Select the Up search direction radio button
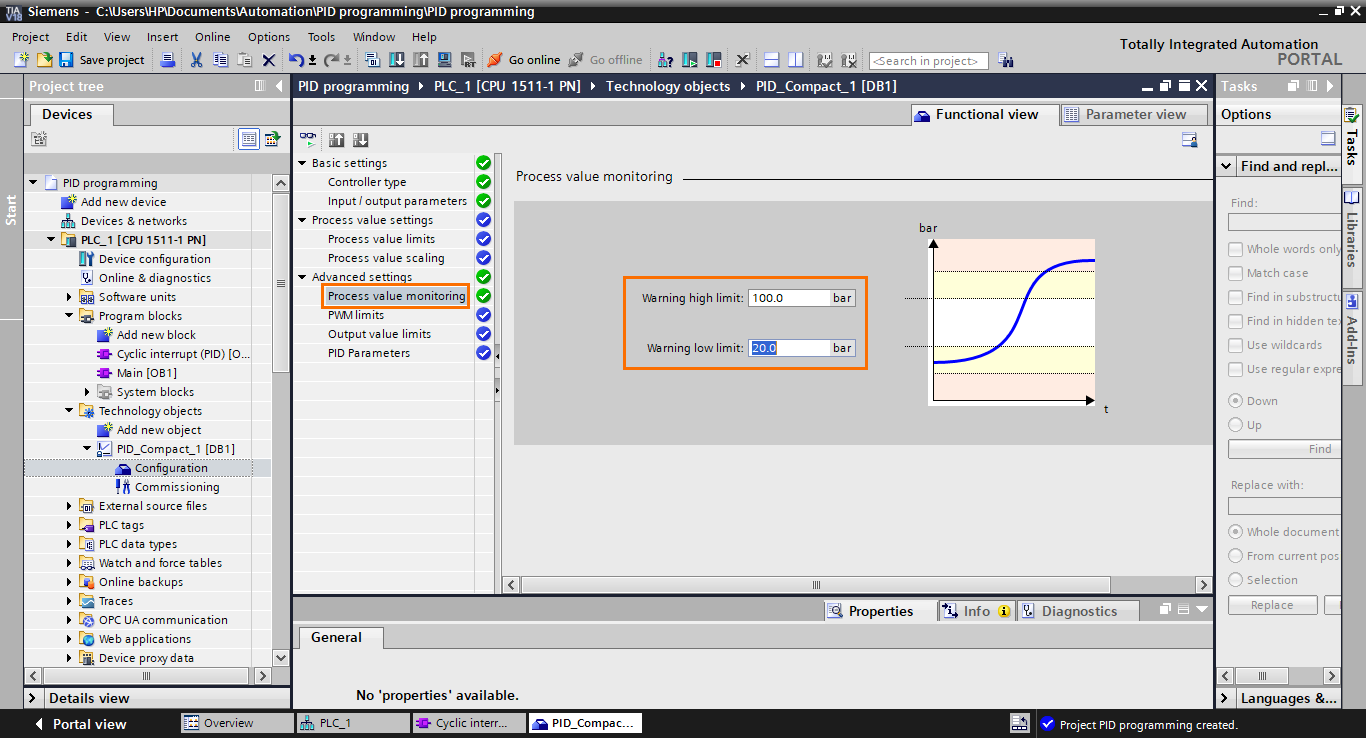1366x738 pixels. click(x=1234, y=424)
